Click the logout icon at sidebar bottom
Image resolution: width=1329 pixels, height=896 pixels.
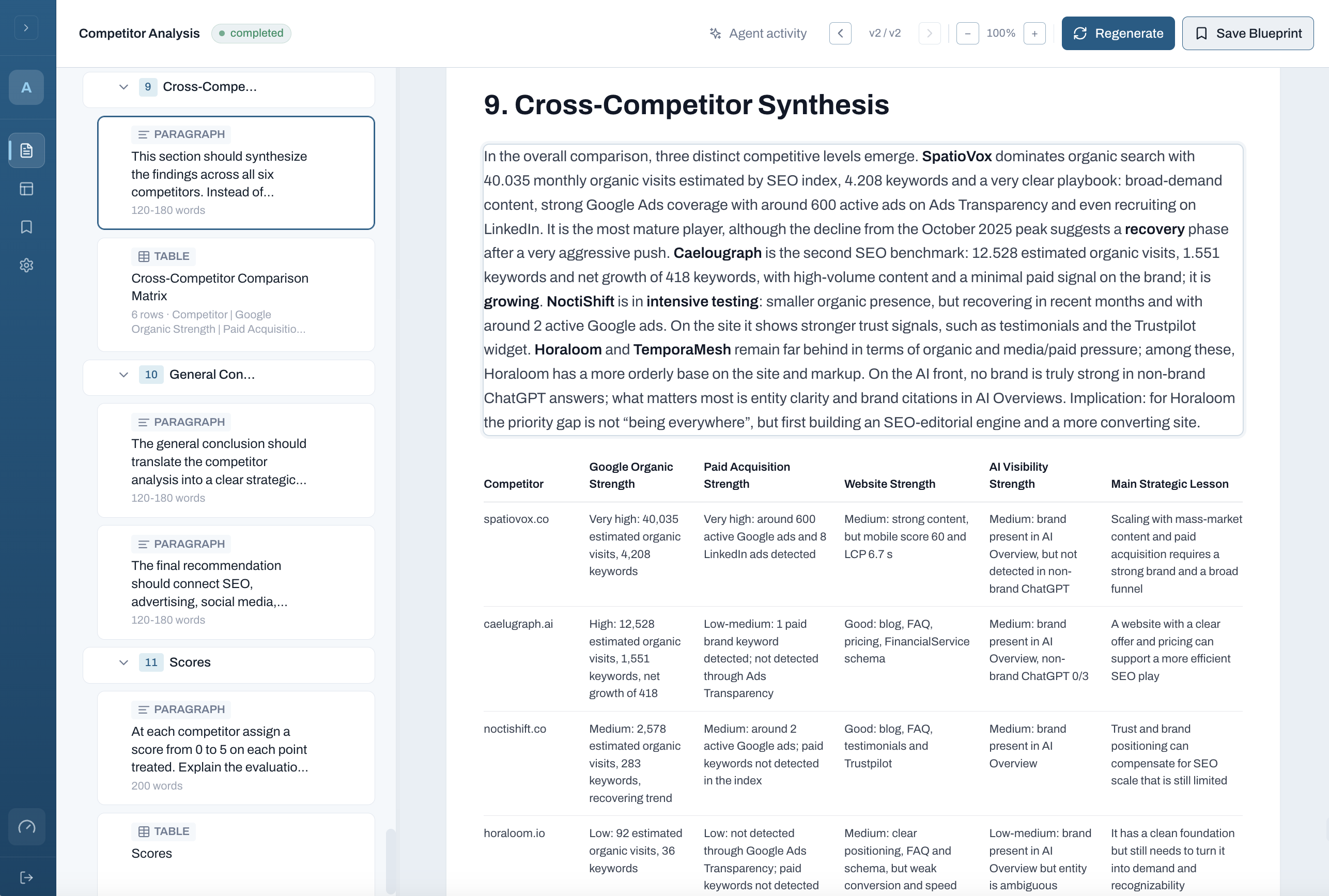coord(26,877)
